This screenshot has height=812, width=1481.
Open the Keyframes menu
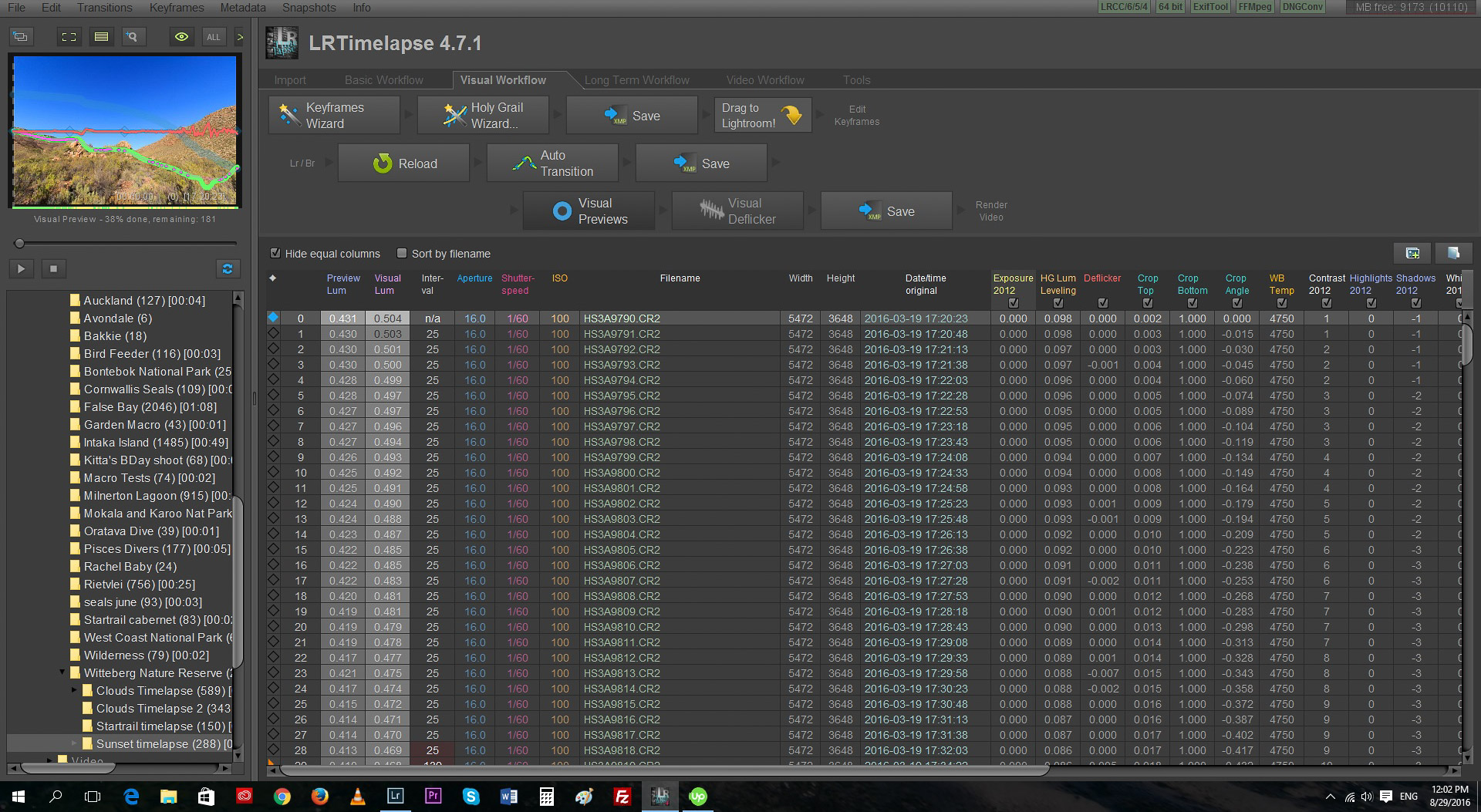coord(177,8)
